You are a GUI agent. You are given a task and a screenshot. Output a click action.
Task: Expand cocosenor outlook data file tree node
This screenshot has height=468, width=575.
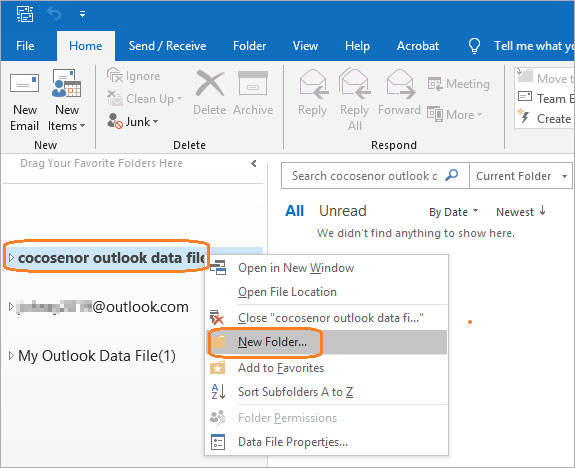pos(11,258)
